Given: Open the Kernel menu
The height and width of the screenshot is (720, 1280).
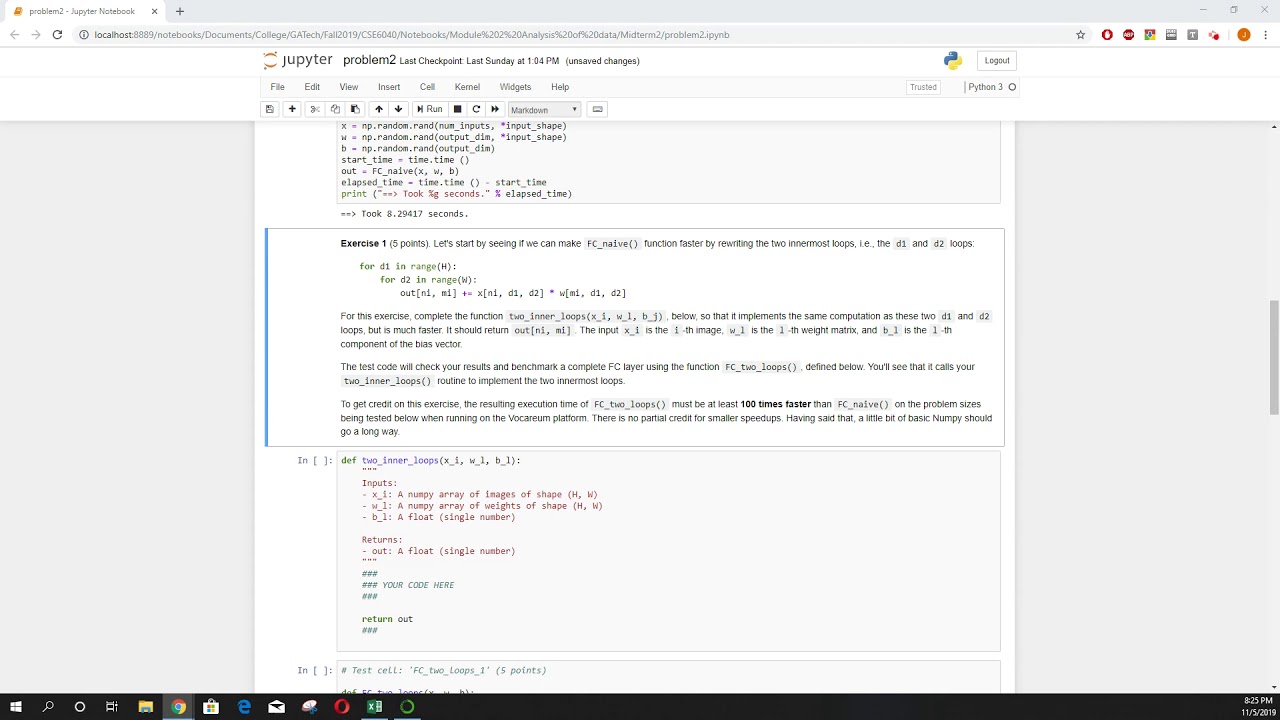Looking at the screenshot, I should tap(467, 87).
